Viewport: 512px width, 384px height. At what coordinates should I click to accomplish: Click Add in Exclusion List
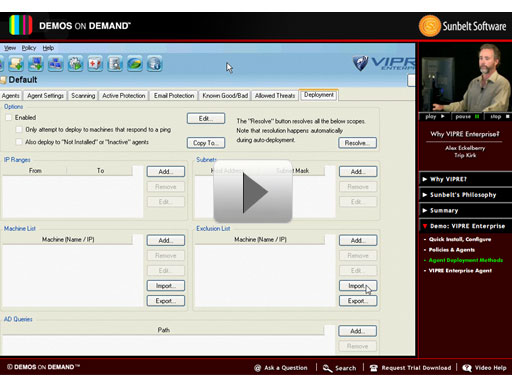[358, 240]
